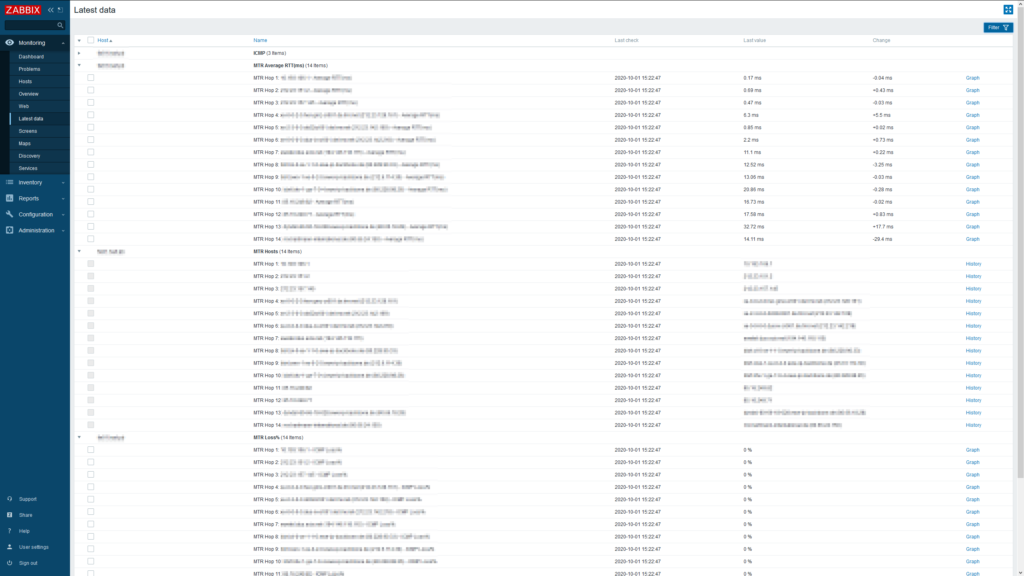The height and width of the screenshot is (576, 1024).
Task: Collapse the MTR Average RTT group
Action: coord(79,65)
